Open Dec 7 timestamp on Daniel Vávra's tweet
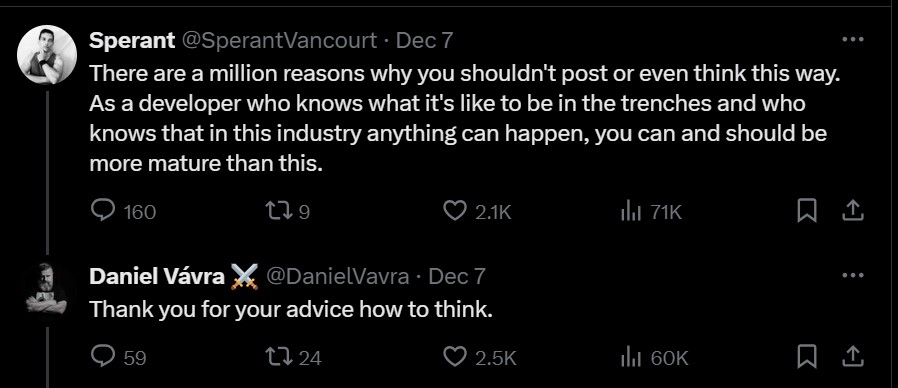The height and width of the screenshot is (388, 898). tap(456, 277)
